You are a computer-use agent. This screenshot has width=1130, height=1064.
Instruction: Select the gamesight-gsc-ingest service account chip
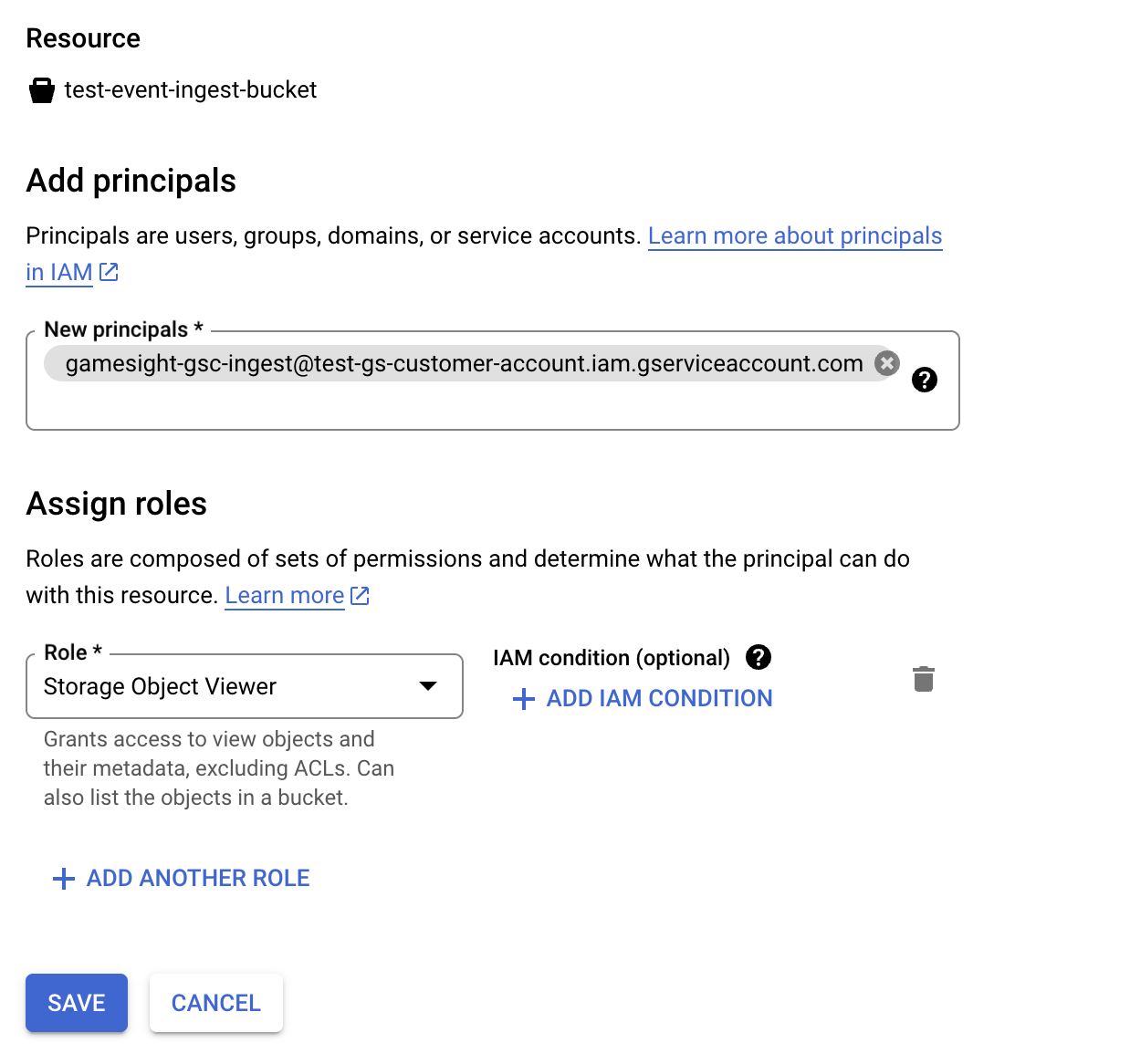tap(464, 363)
